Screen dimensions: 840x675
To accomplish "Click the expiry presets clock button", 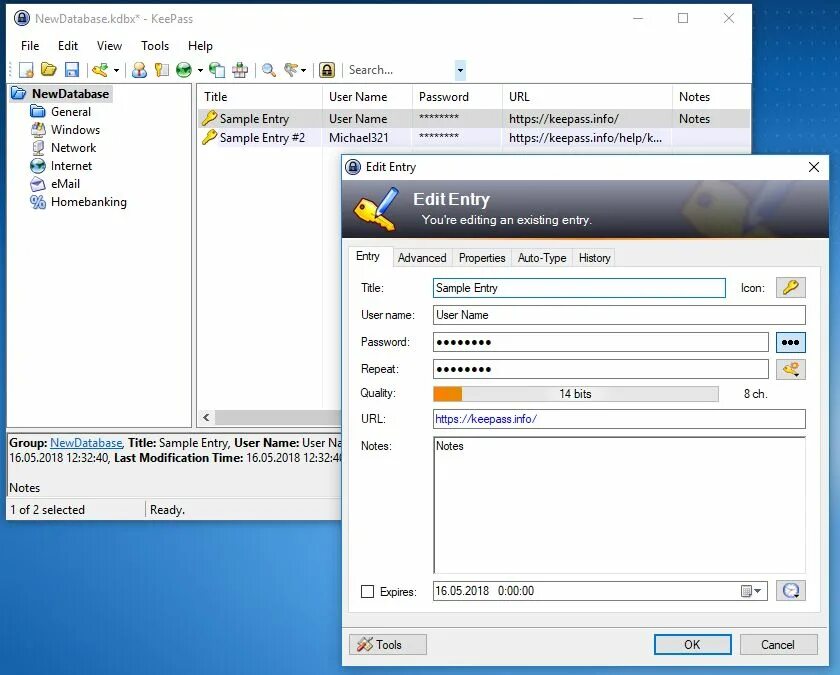I will (x=791, y=591).
